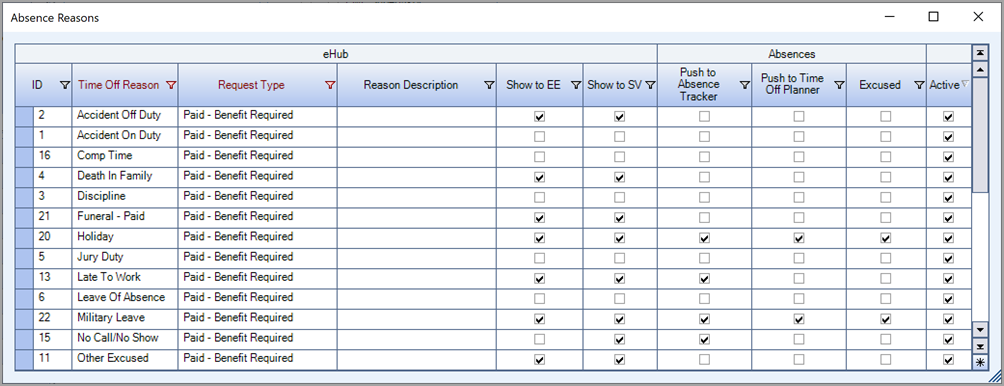This screenshot has width=1004, height=386.
Task: Click the scroll down arrow button
Action: [x=980, y=330]
